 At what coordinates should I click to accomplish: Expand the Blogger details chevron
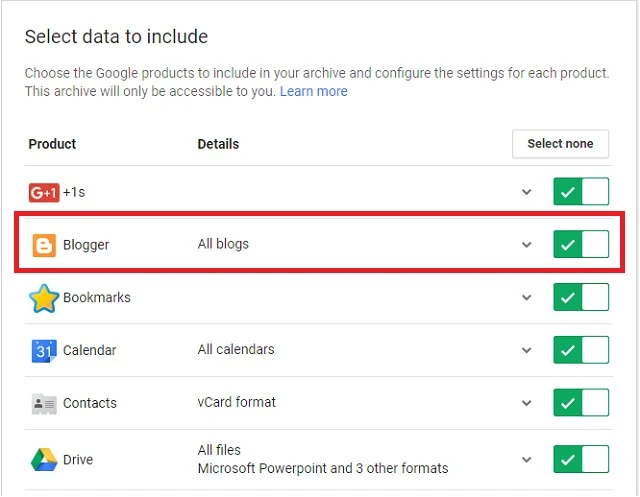point(527,245)
